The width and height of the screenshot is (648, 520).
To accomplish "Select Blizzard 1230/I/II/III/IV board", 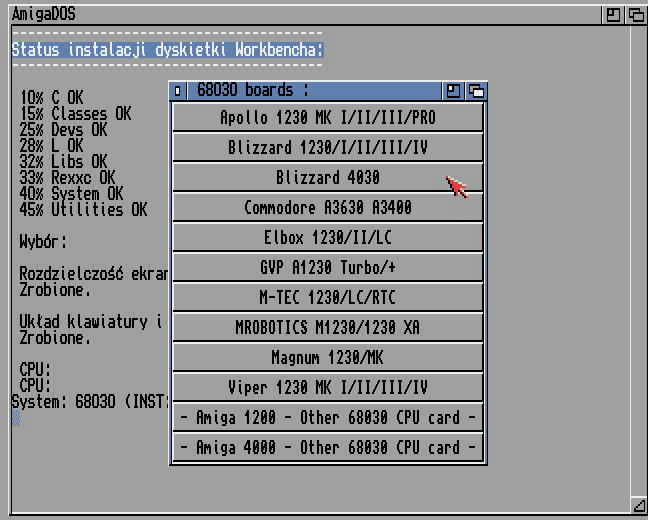I will [328, 148].
